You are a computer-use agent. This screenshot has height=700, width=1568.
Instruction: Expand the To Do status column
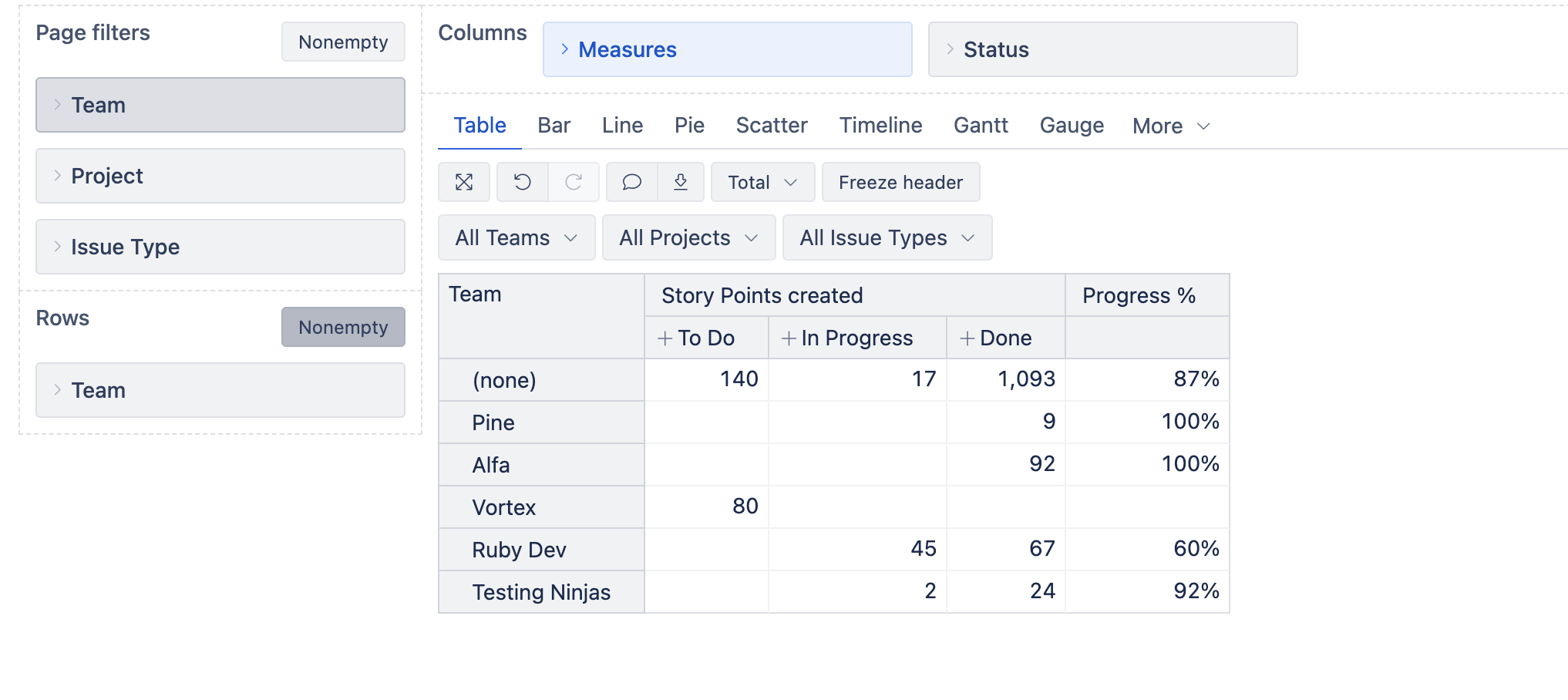pyautogui.click(x=665, y=338)
